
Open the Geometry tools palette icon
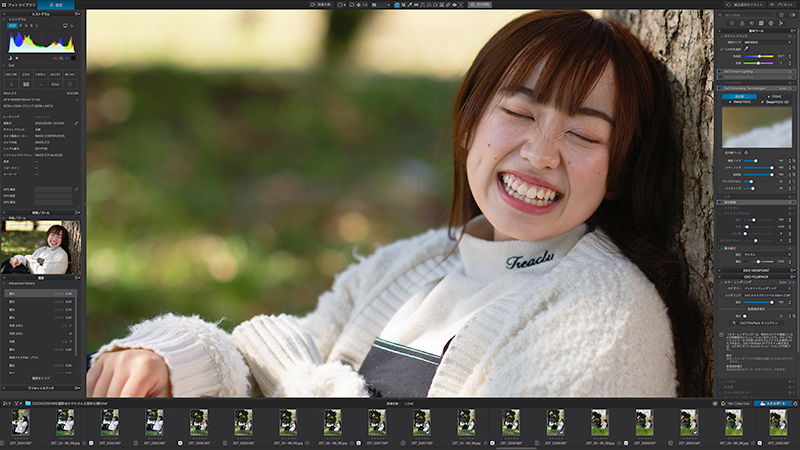point(761,23)
